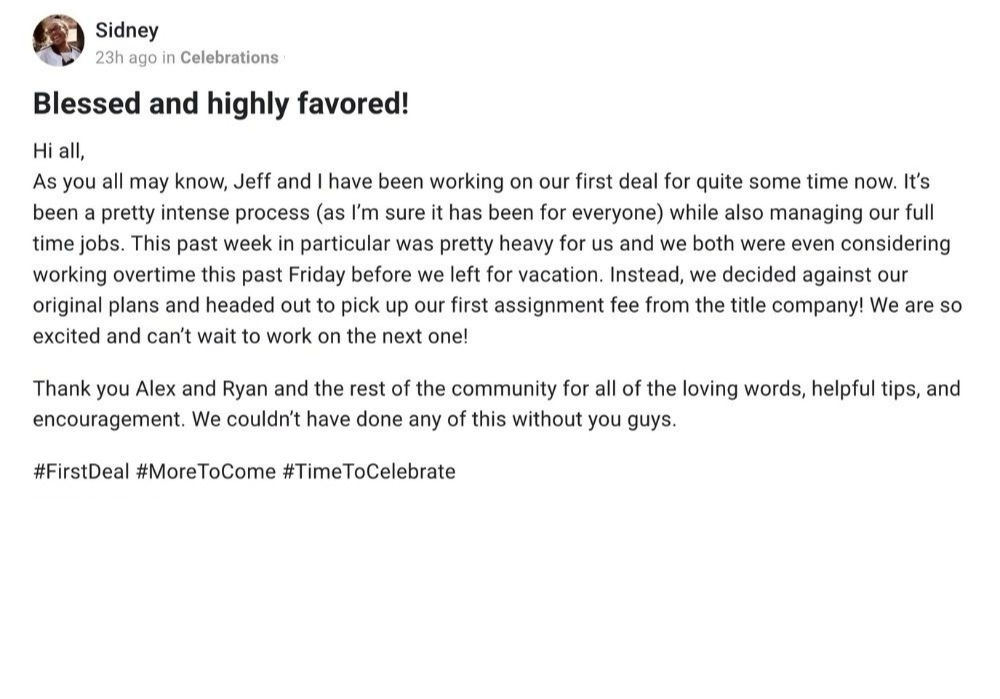Click the word 'encouragement.' in the last paragraph
Screen dimensions: 1000x699
pos(109,420)
